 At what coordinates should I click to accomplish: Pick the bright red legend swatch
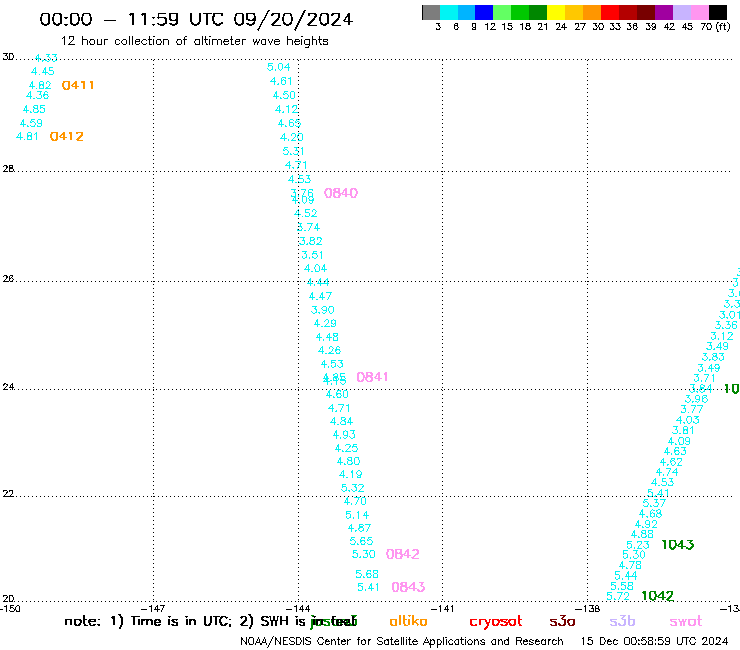tap(610, 12)
